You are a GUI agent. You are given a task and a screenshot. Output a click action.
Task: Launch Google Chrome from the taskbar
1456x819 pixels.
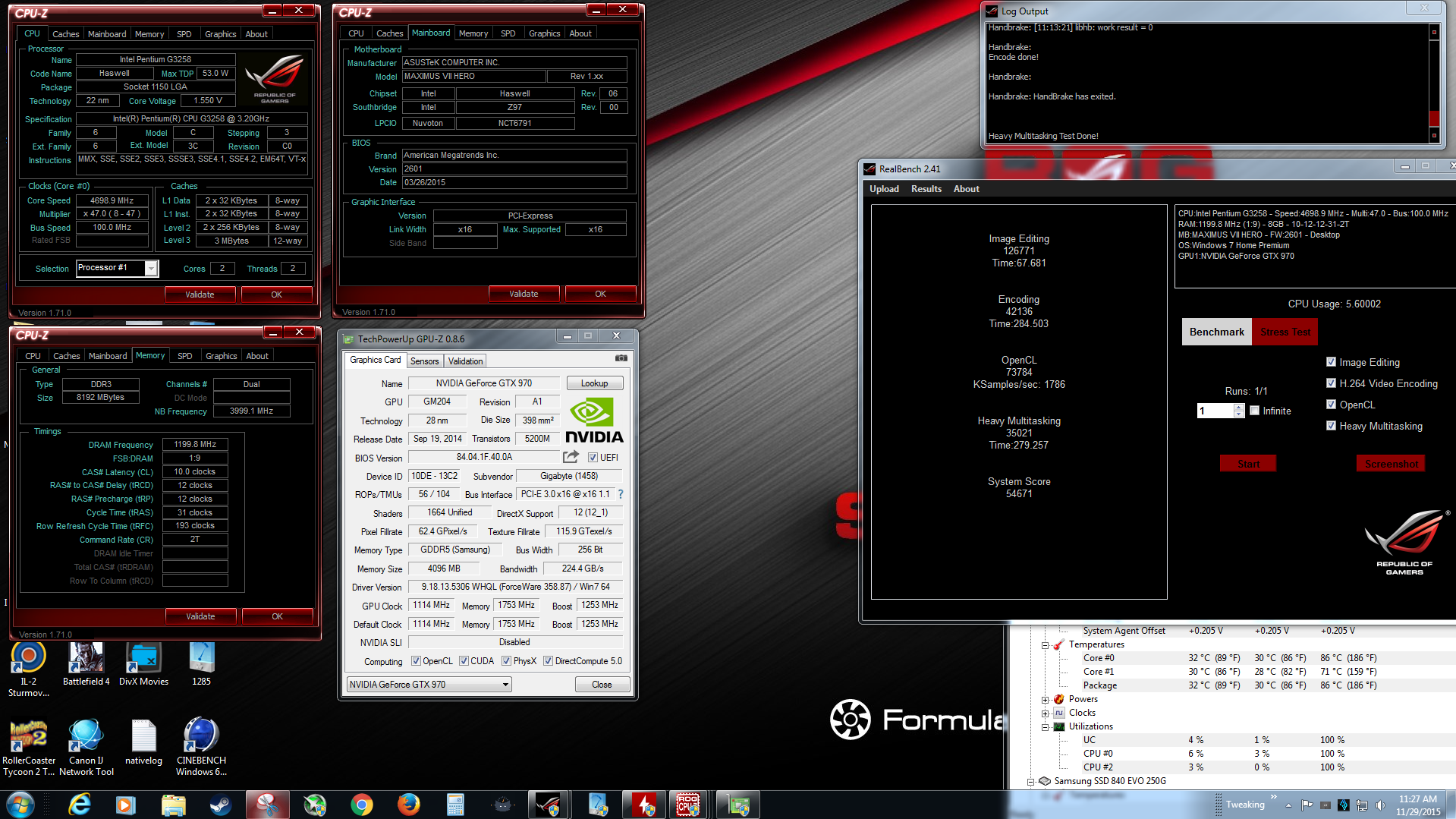pyautogui.click(x=362, y=805)
